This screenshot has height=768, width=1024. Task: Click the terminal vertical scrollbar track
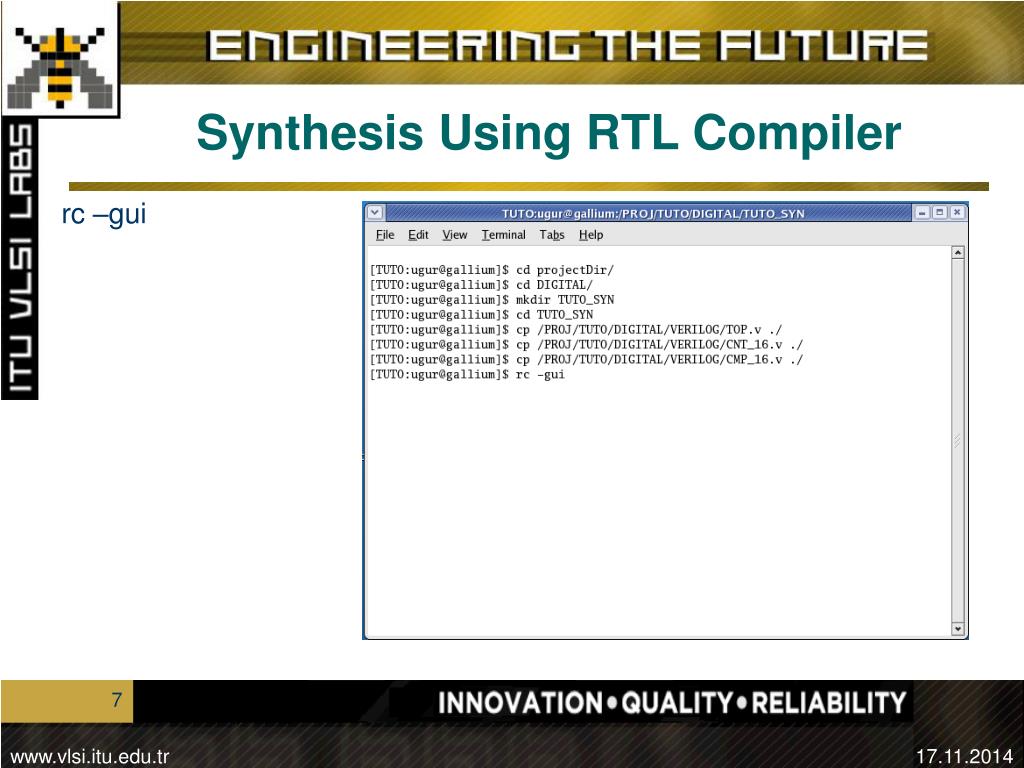957,441
